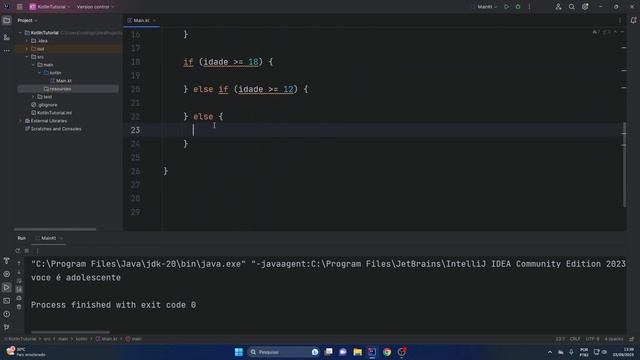
Task: Open Run panel more actions
Action: pos(37,251)
